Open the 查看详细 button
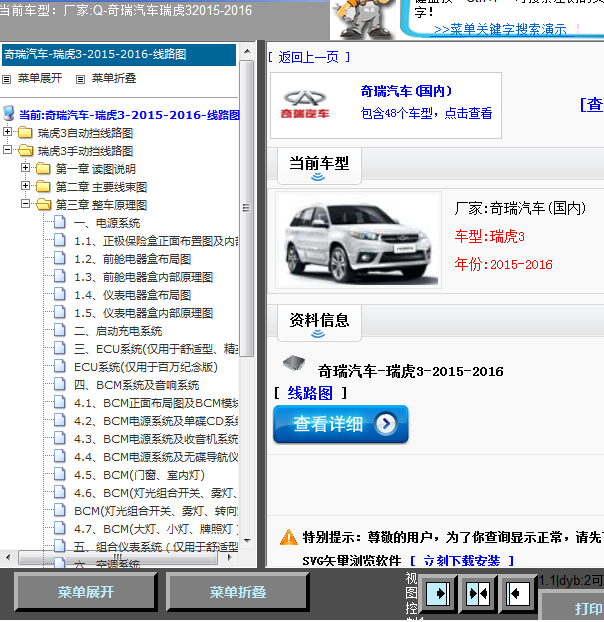The height and width of the screenshot is (622, 604). pos(341,424)
